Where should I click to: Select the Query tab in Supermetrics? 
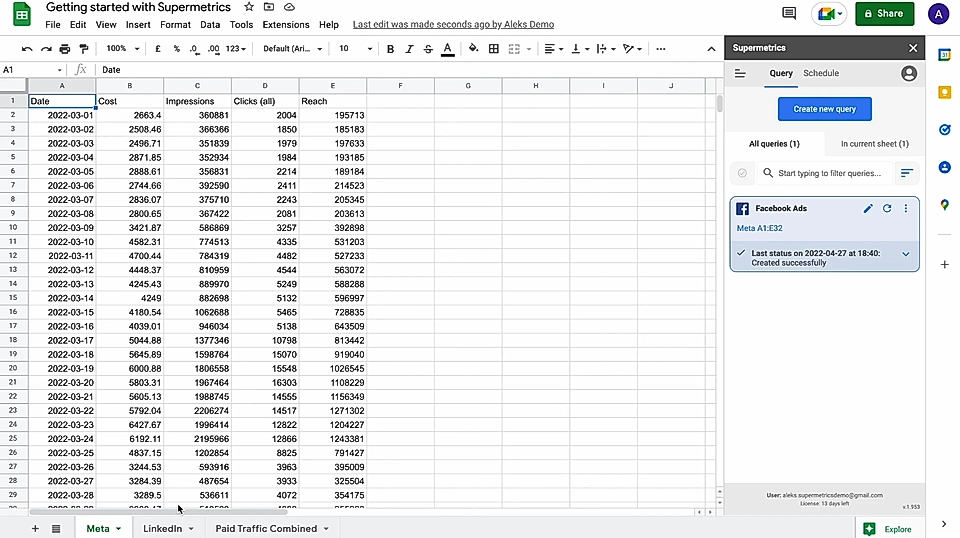tap(781, 73)
